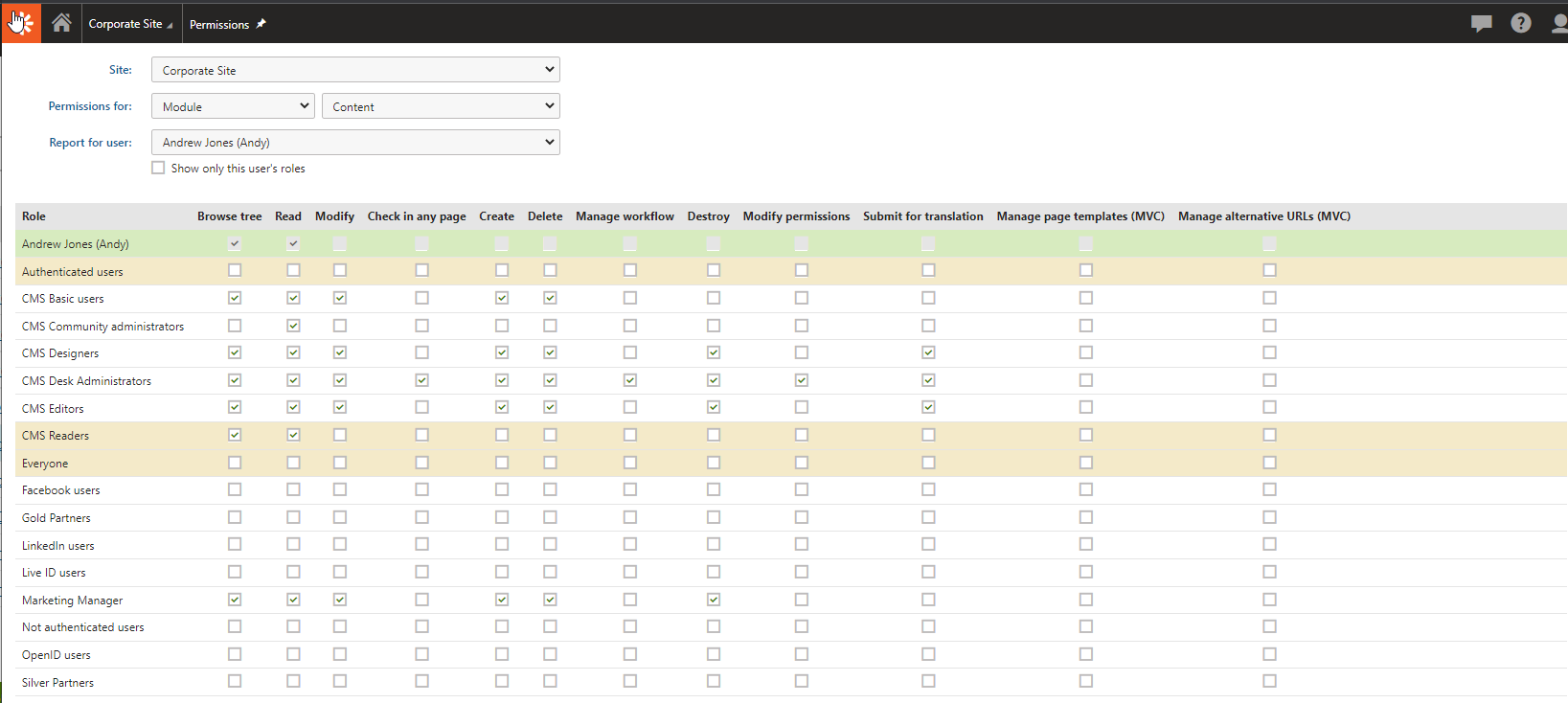Uncheck Destroy permission for Marketing Manager
Viewport: 1568px width, 703px height.
coord(714,600)
